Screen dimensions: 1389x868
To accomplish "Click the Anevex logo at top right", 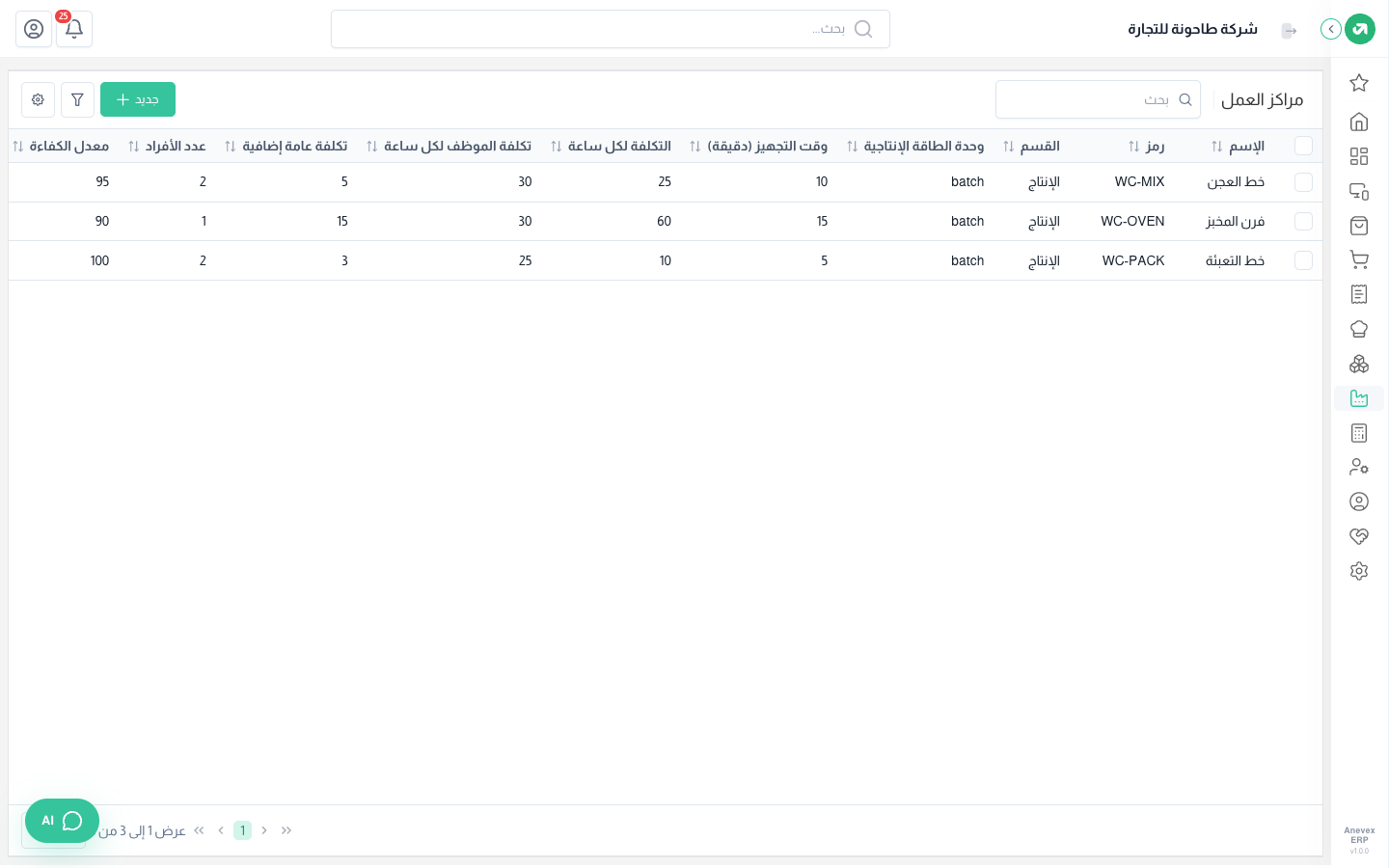I will tap(1360, 29).
